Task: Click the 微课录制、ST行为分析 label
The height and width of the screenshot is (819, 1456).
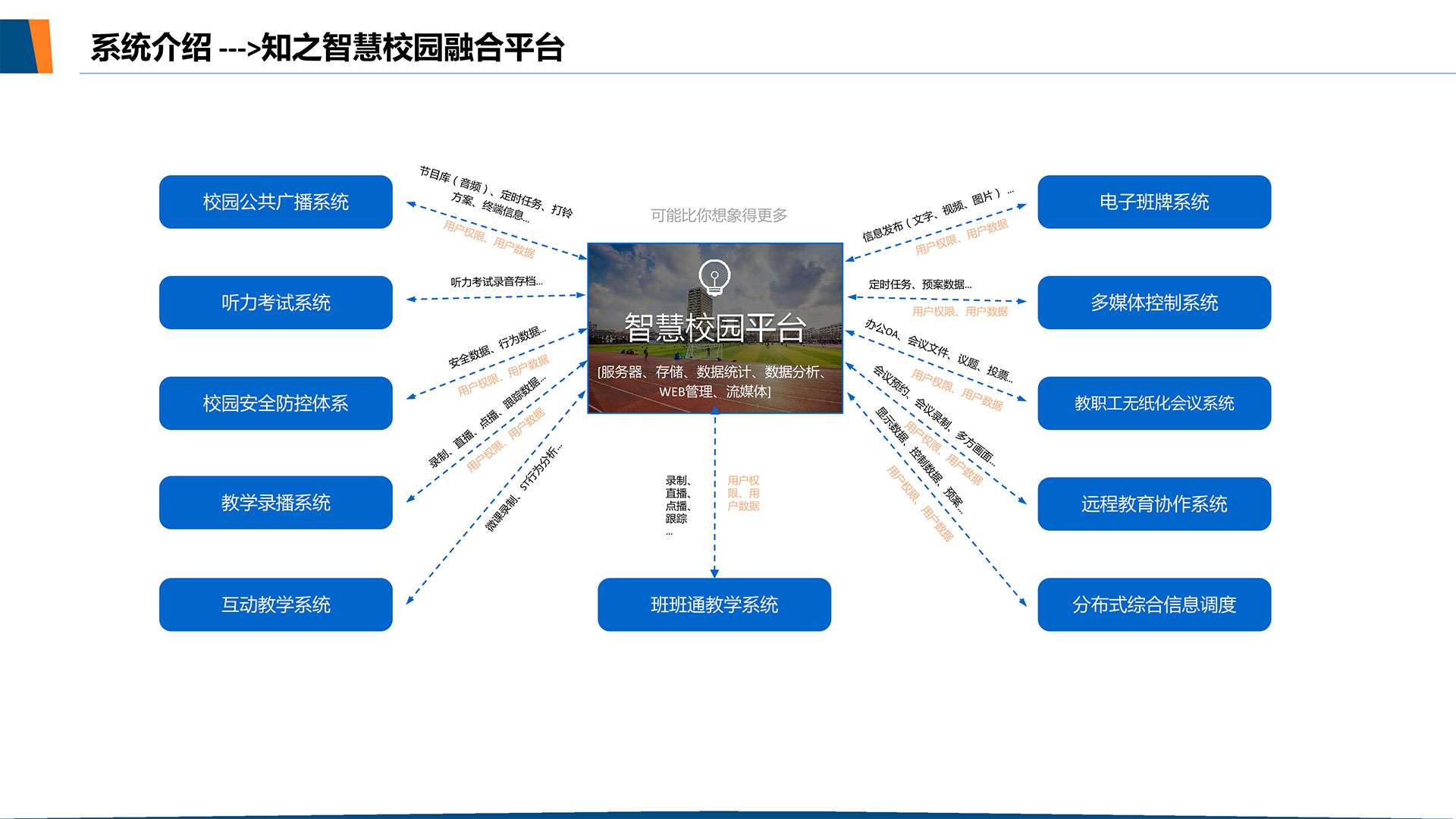Action: coord(524,487)
